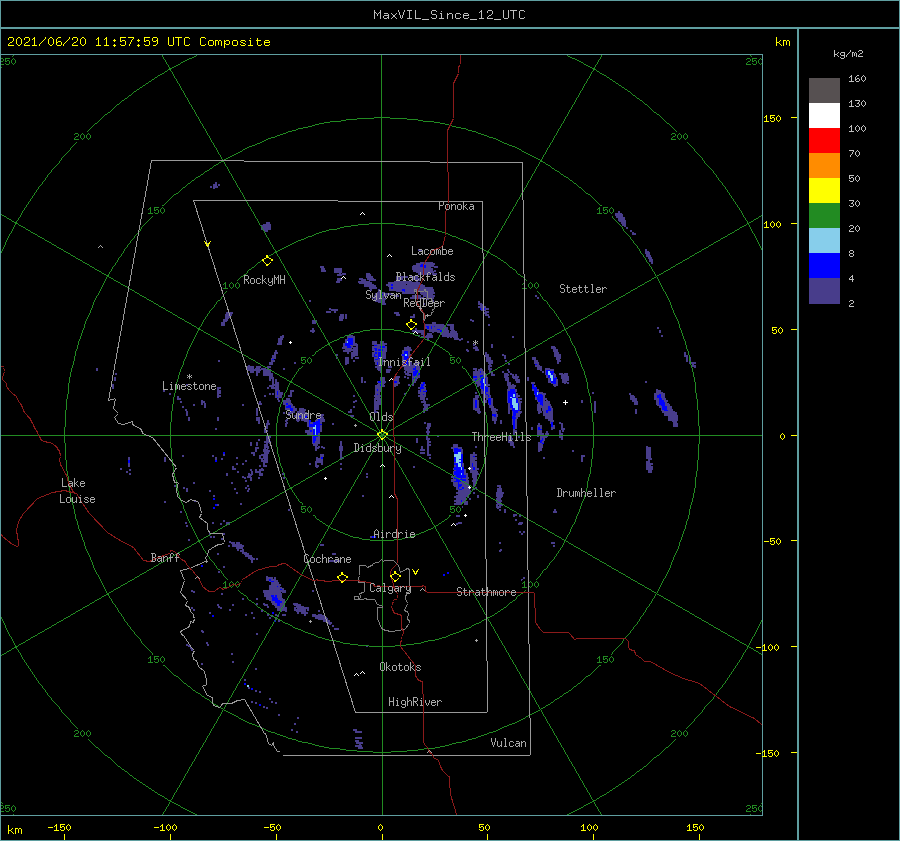Click the Strathmore town label
This screenshot has width=900, height=841.
(x=486, y=592)
